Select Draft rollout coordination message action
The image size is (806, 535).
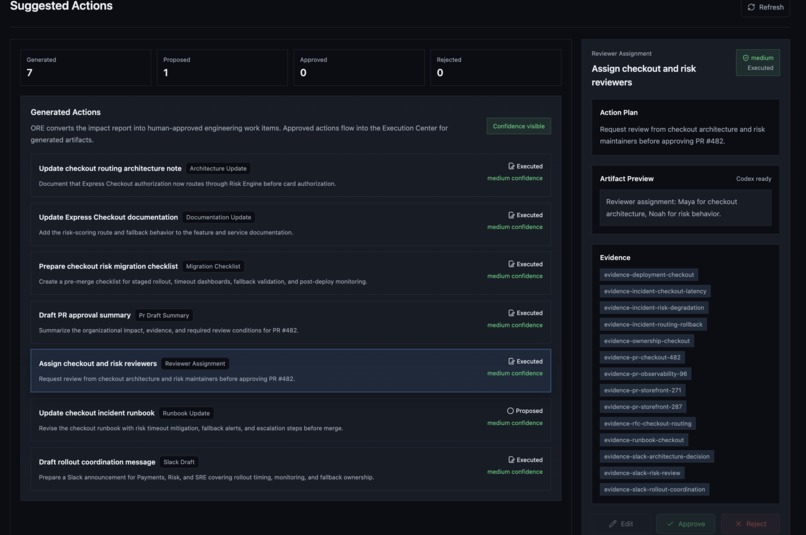pos(290,469)
